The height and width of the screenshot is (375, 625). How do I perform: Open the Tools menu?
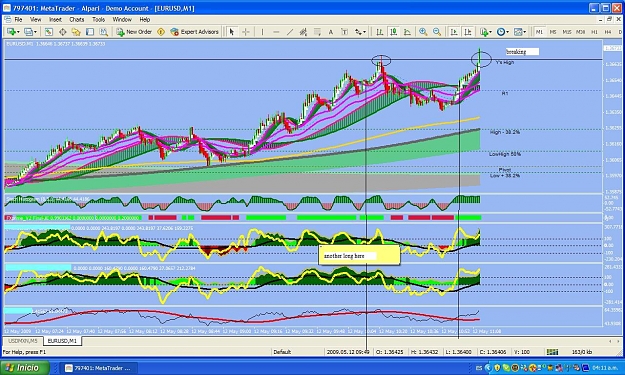(98, 20)
